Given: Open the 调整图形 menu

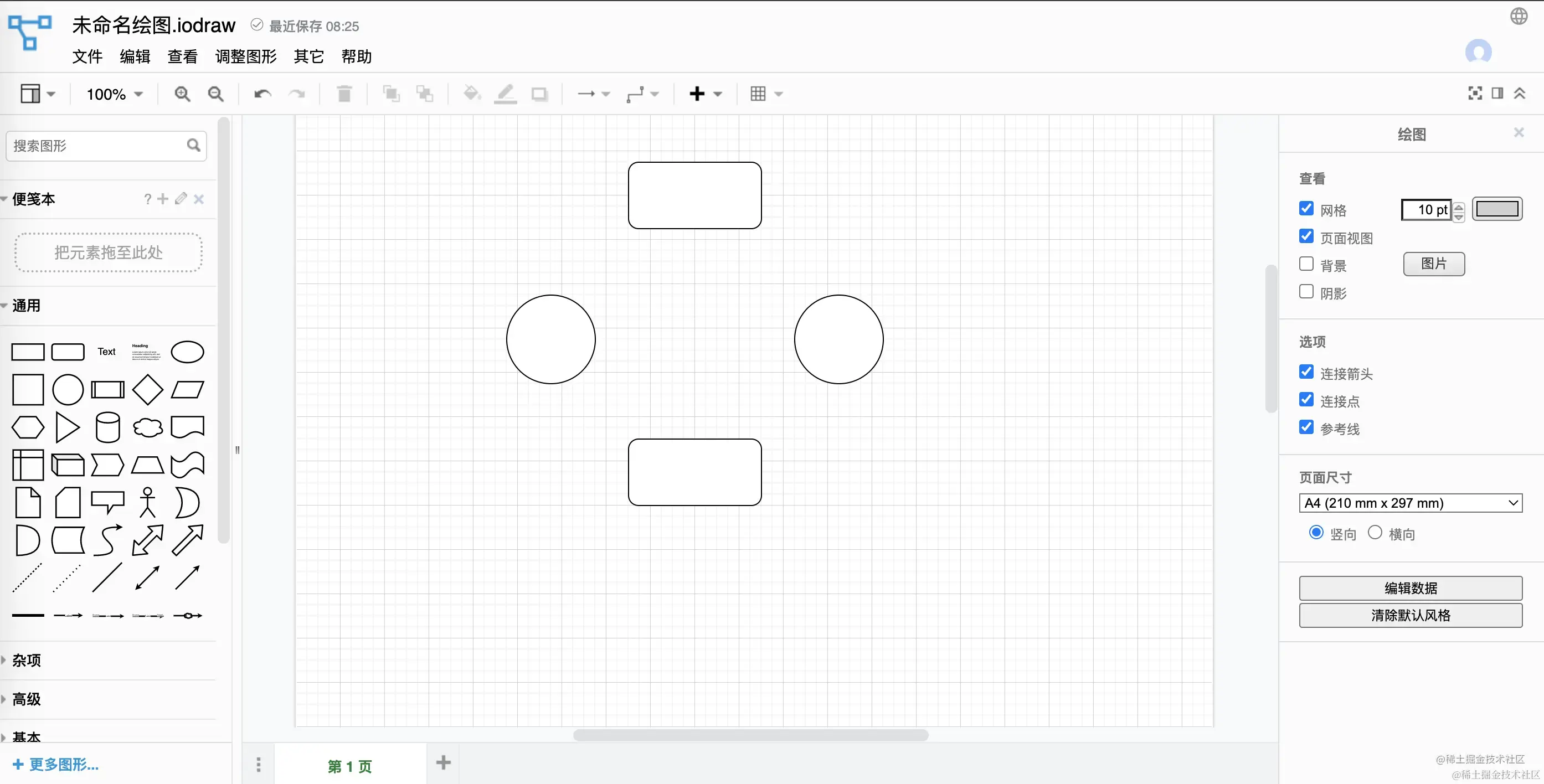Looking at the screenshot, I should [246, 56].
